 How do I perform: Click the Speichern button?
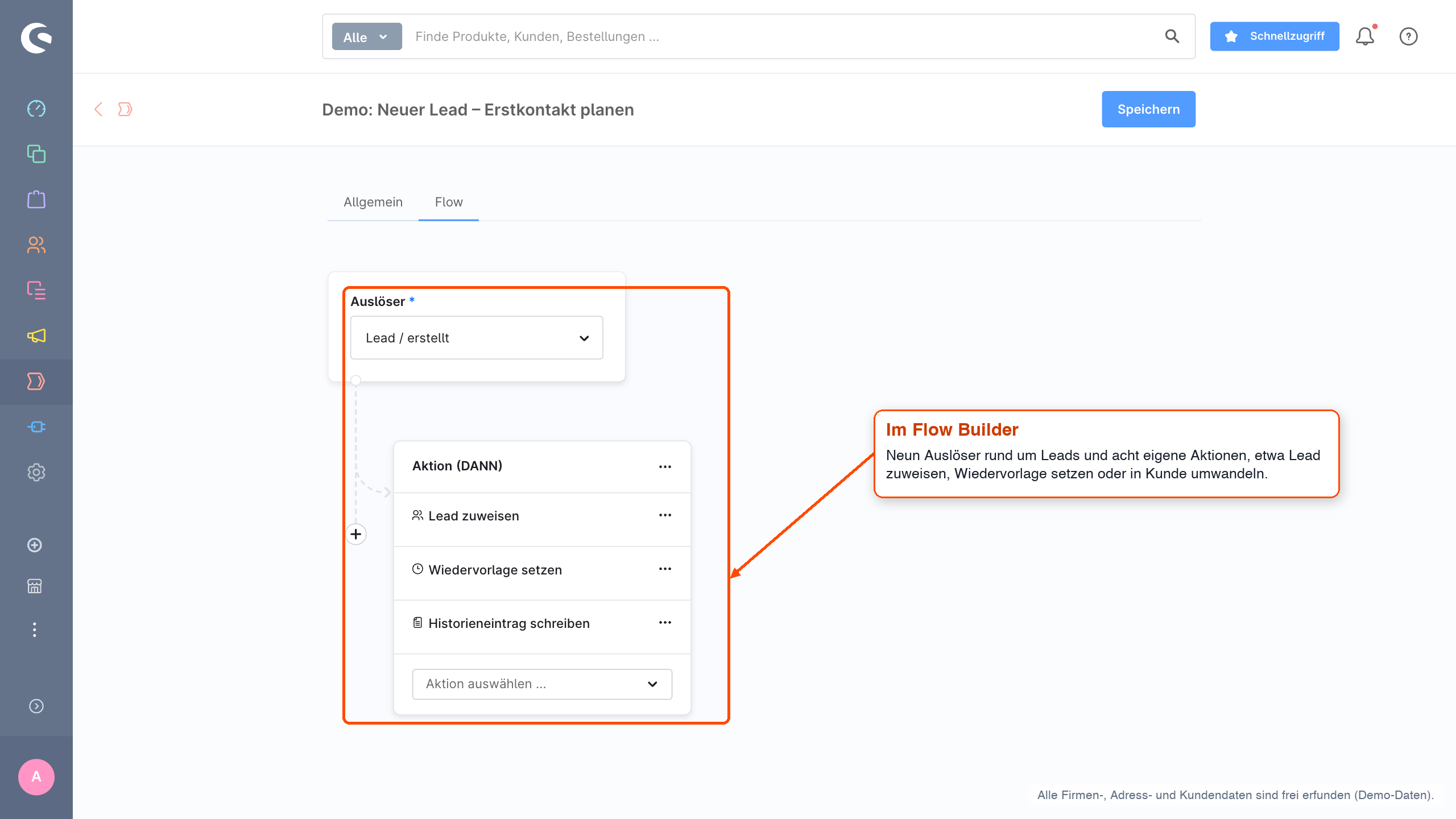coord(1148,109)
